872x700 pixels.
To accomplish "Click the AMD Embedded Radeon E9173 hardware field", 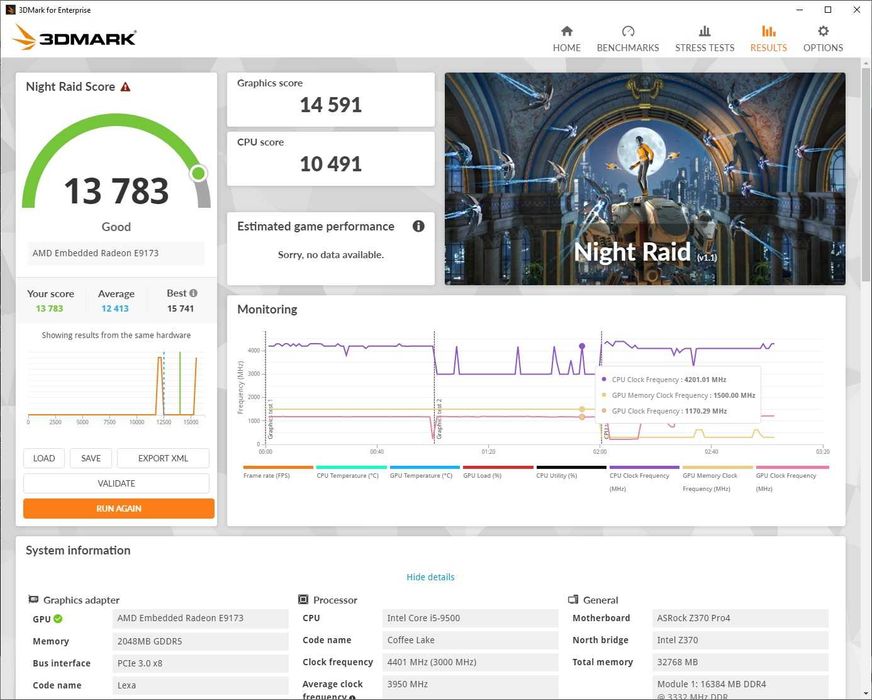I will tap(116, 253).
